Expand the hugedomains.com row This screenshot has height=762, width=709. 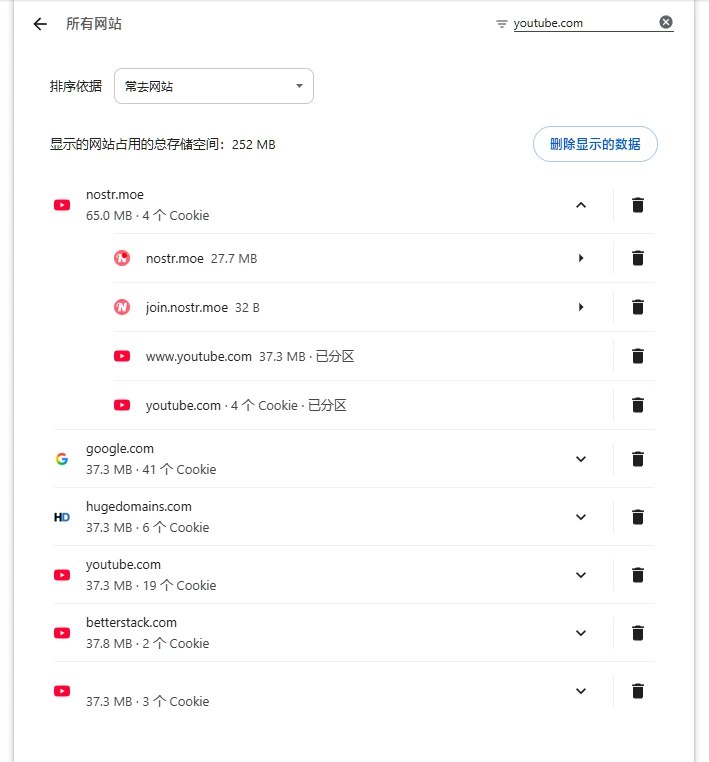click(580, 517)
